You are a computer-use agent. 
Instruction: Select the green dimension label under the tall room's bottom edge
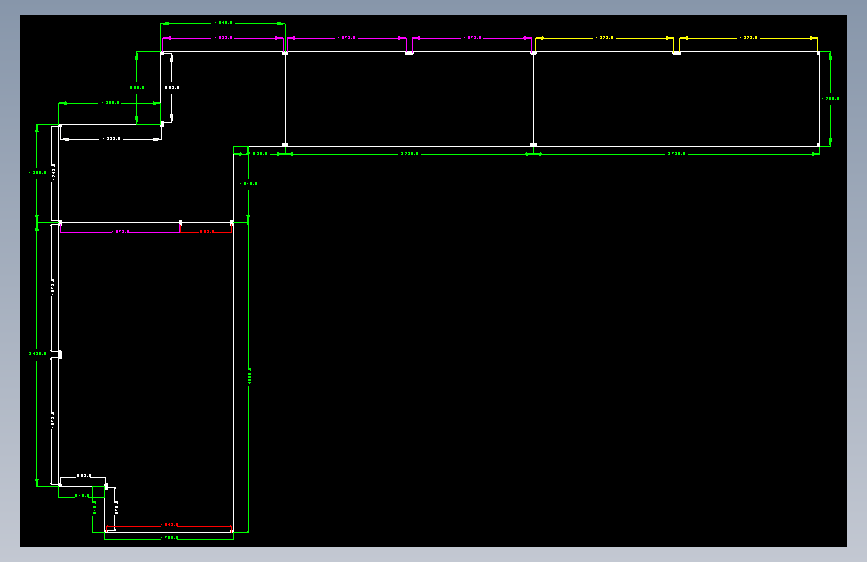(x=170, y=538)
